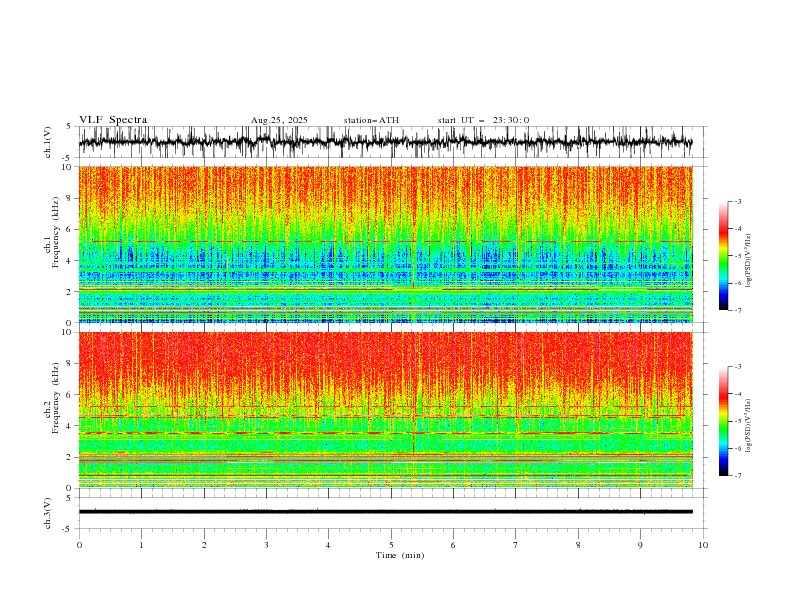Image resolution: width=792 pixels, height=612 pixels.
Task: Click the time axis tick labeled 7
Action: point(516,545)
